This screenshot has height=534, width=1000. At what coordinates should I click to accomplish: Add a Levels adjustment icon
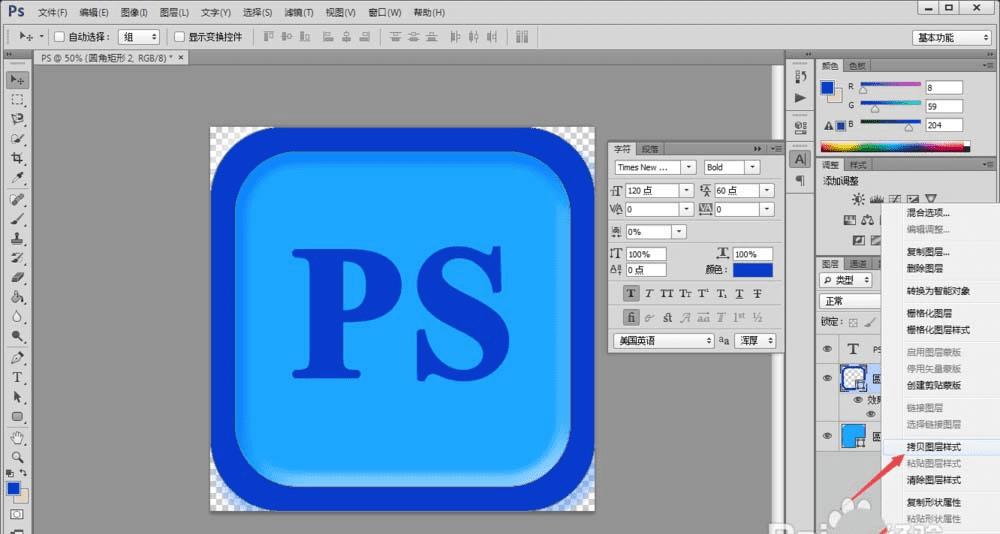click(877, 200)
